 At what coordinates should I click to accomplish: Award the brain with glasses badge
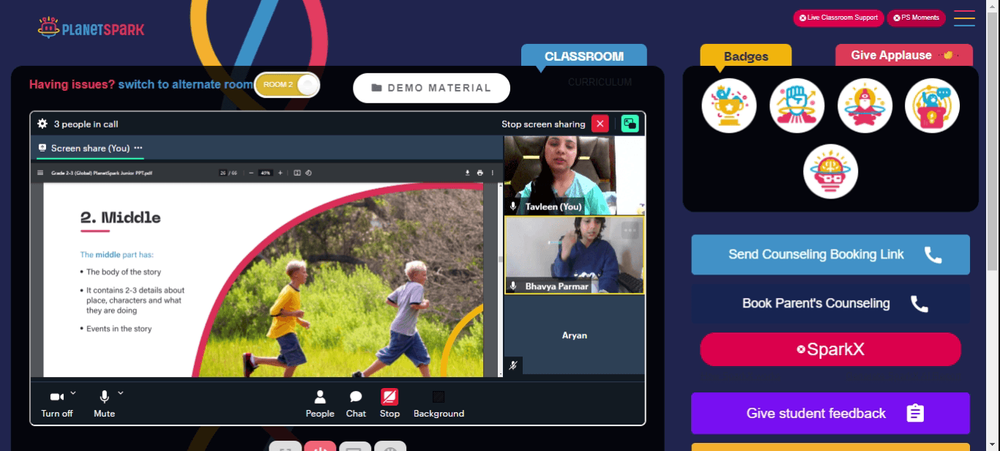[x=830, y=171]
